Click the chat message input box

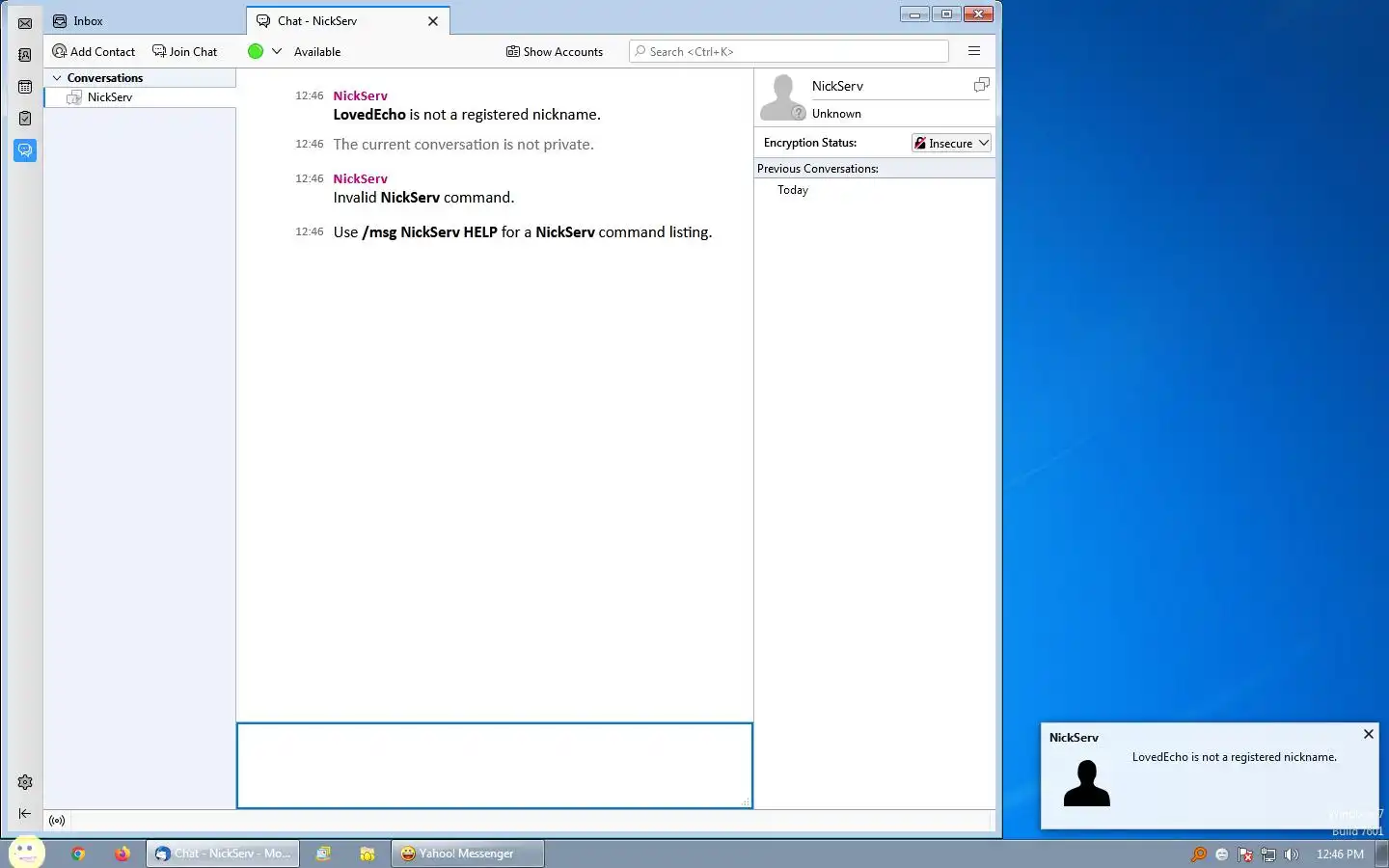coord(495,766)
